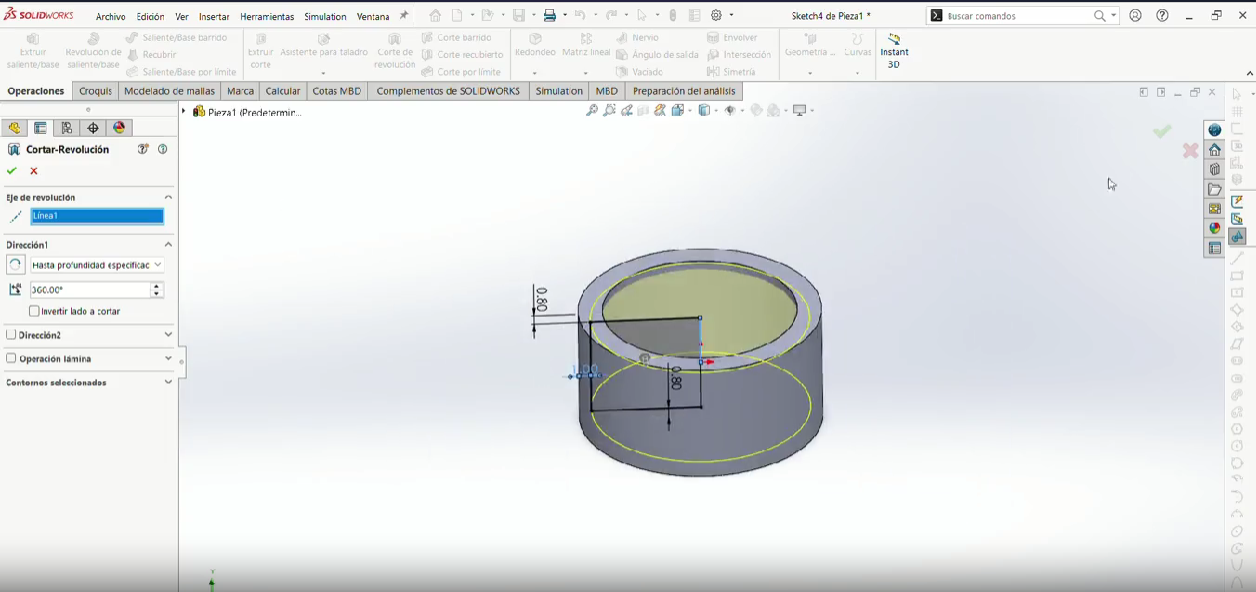1256x592 pixels.
Task: Open File Explorer folder icon in task pane
Action: (1215, 189)
